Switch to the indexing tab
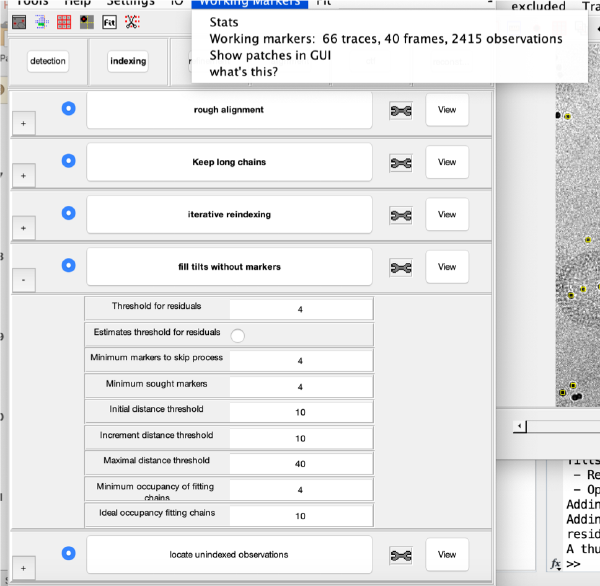The height and width of the screenshot is (586, 600). (x=128, y=61)
